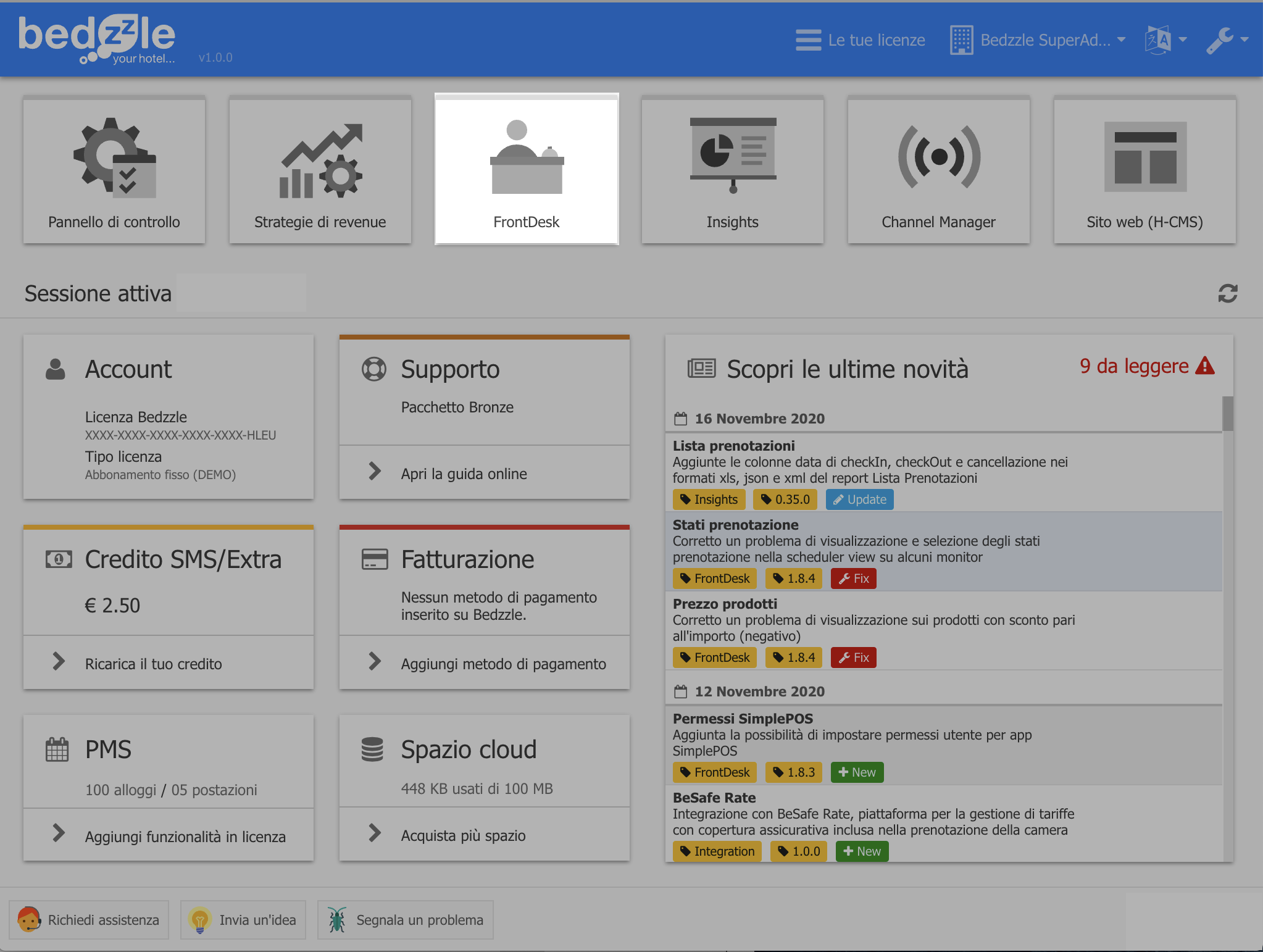Click the Spazio cloud database icon
This screenshot has height=952, width=1263.
coord(372,749)
